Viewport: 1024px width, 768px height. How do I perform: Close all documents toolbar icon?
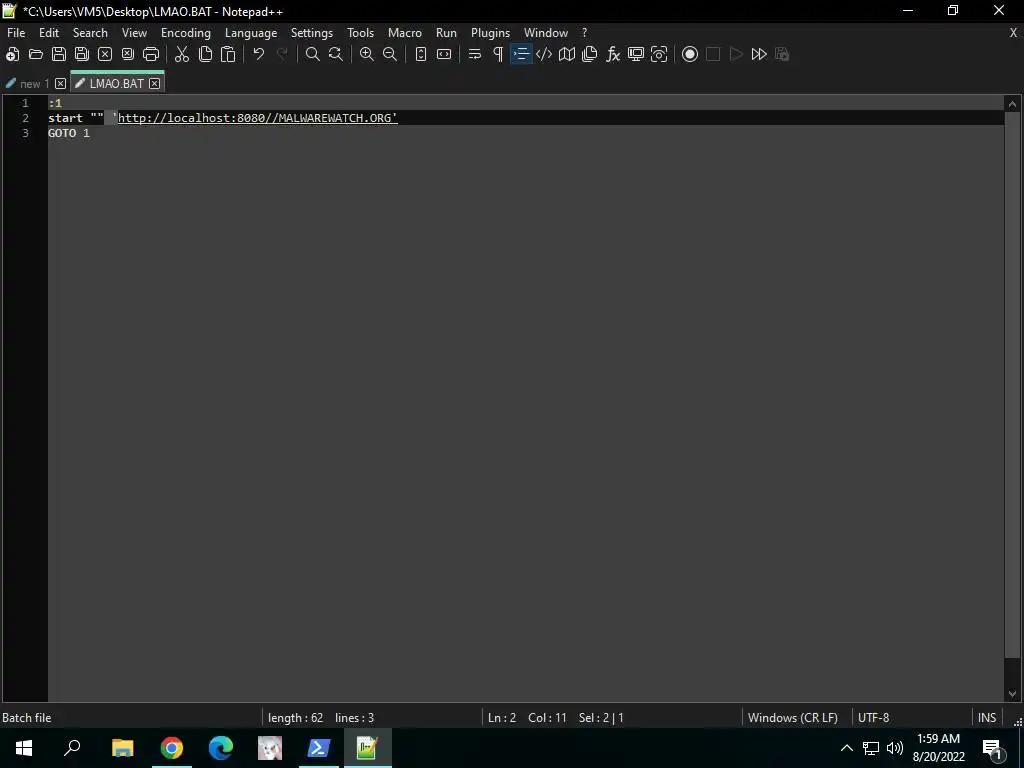(128, 54)
